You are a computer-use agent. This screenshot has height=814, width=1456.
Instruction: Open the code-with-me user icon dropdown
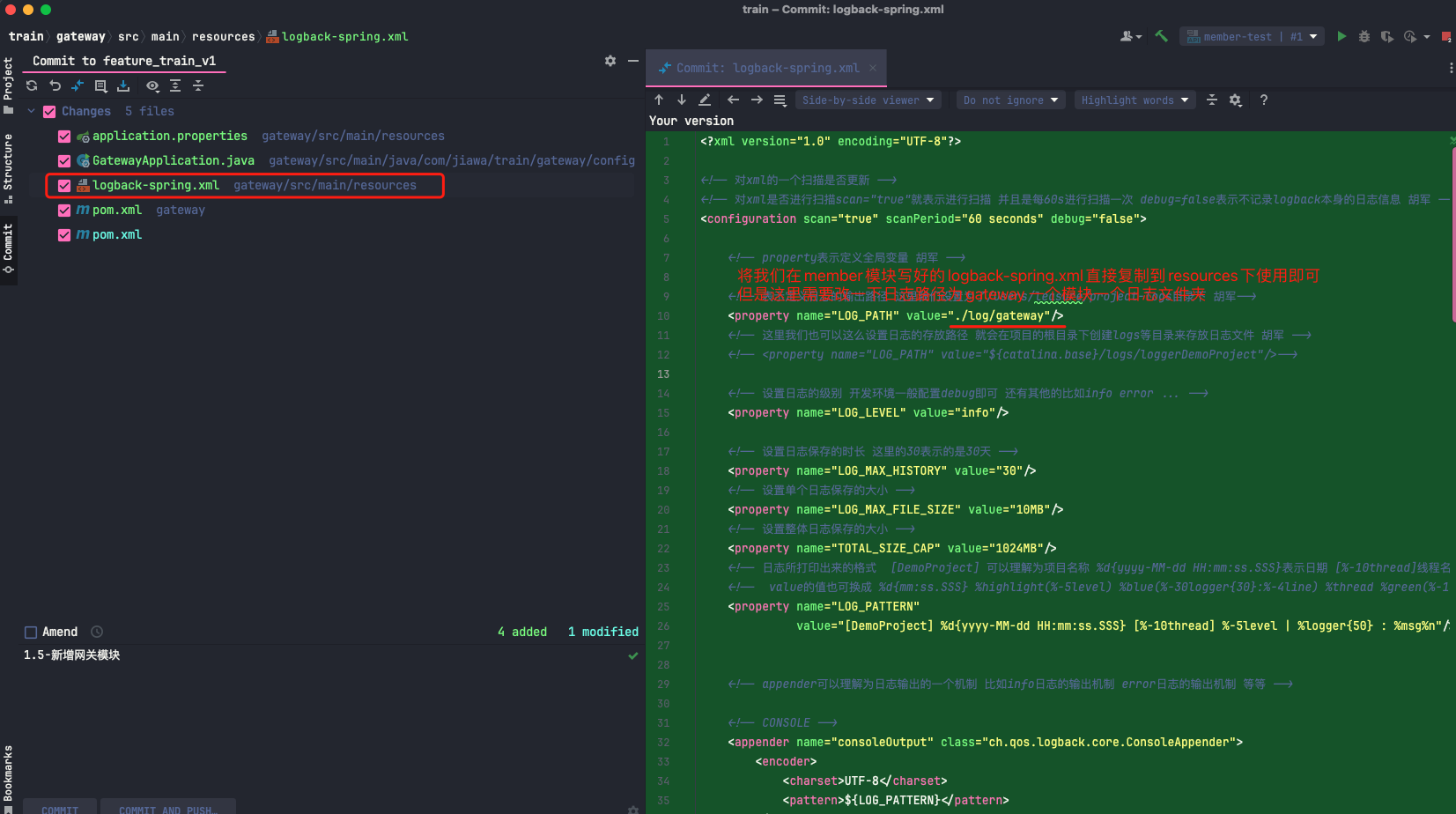click(x=1131, y=36)
